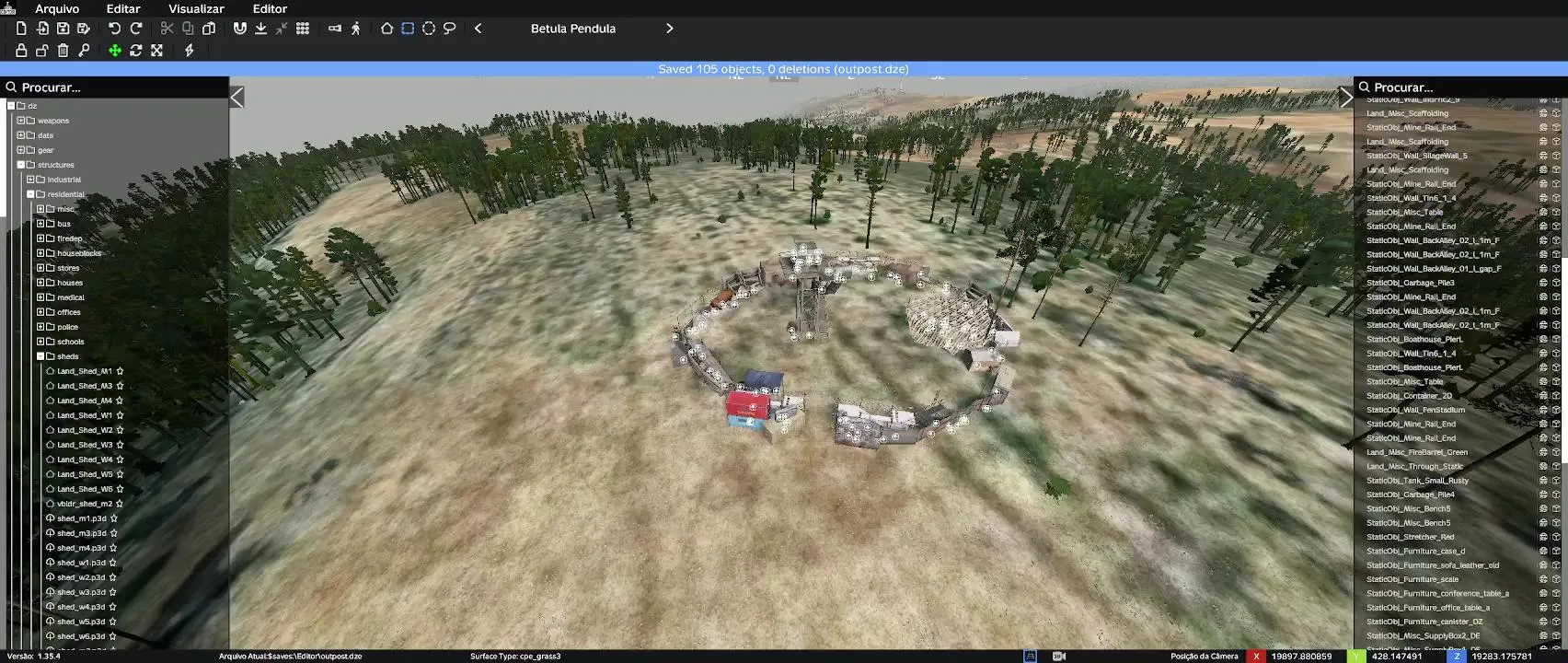
Task: Open the Arquivo menu
Action: point(57,8)
